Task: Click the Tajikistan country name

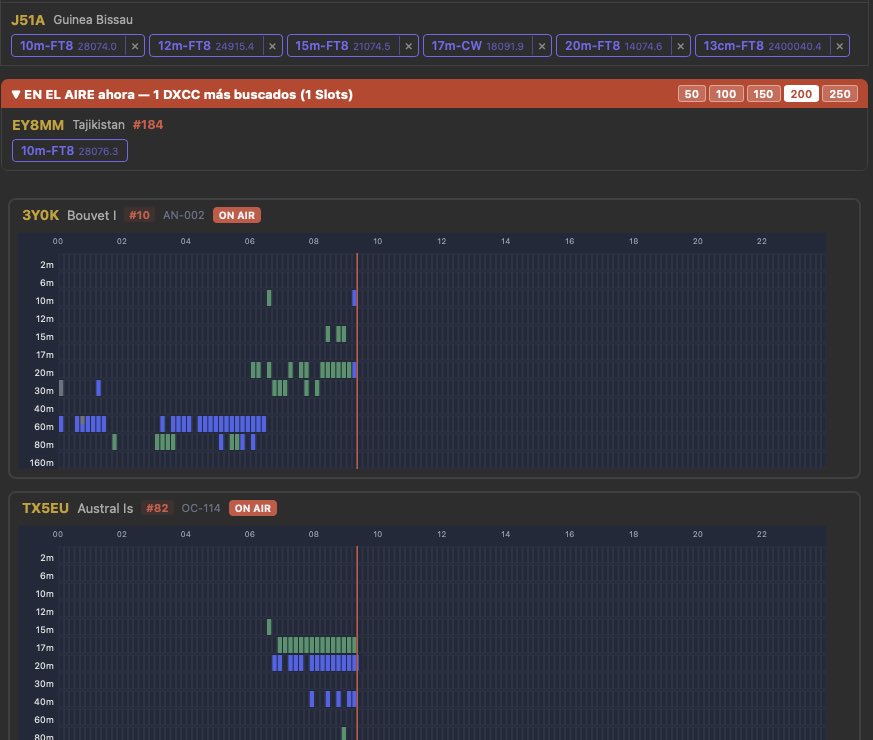Action: point(99,125)
